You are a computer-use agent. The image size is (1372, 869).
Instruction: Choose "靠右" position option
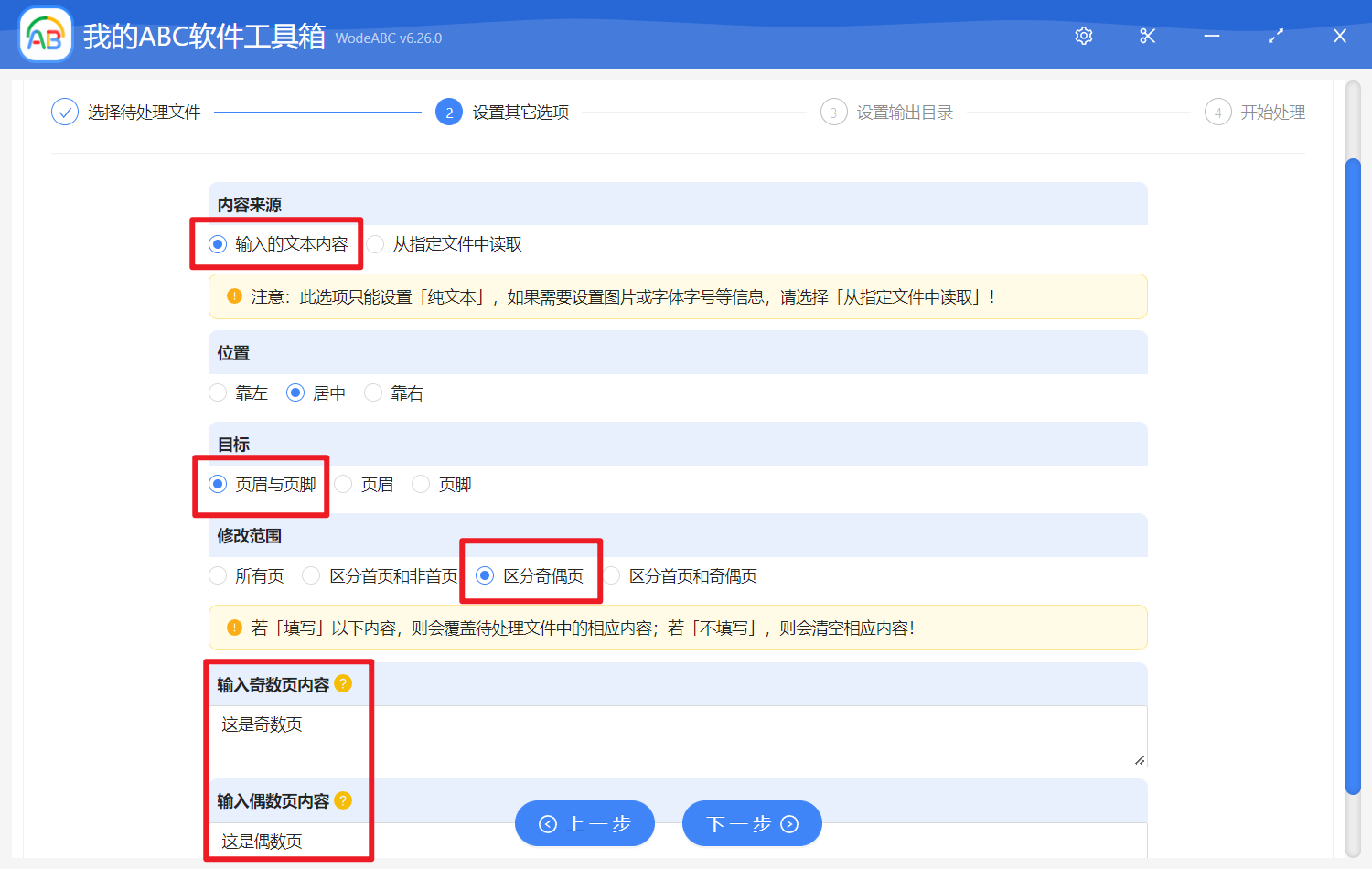(374, 392)
